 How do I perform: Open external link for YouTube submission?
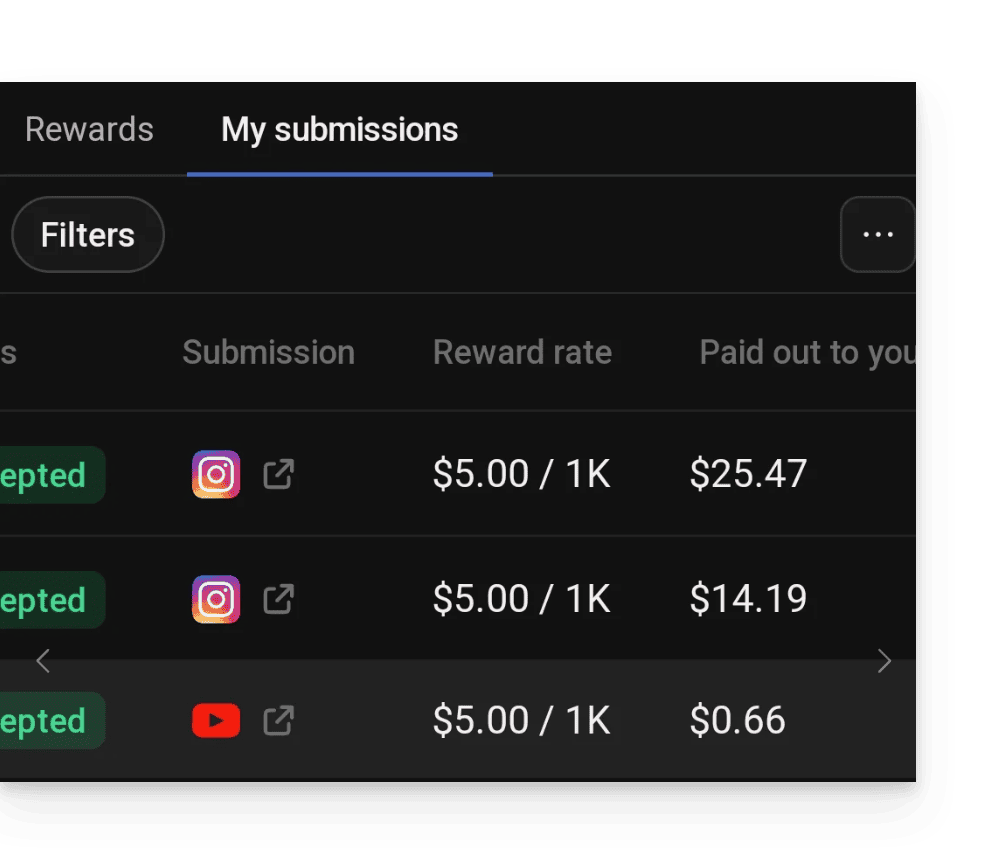pos(278,720)
